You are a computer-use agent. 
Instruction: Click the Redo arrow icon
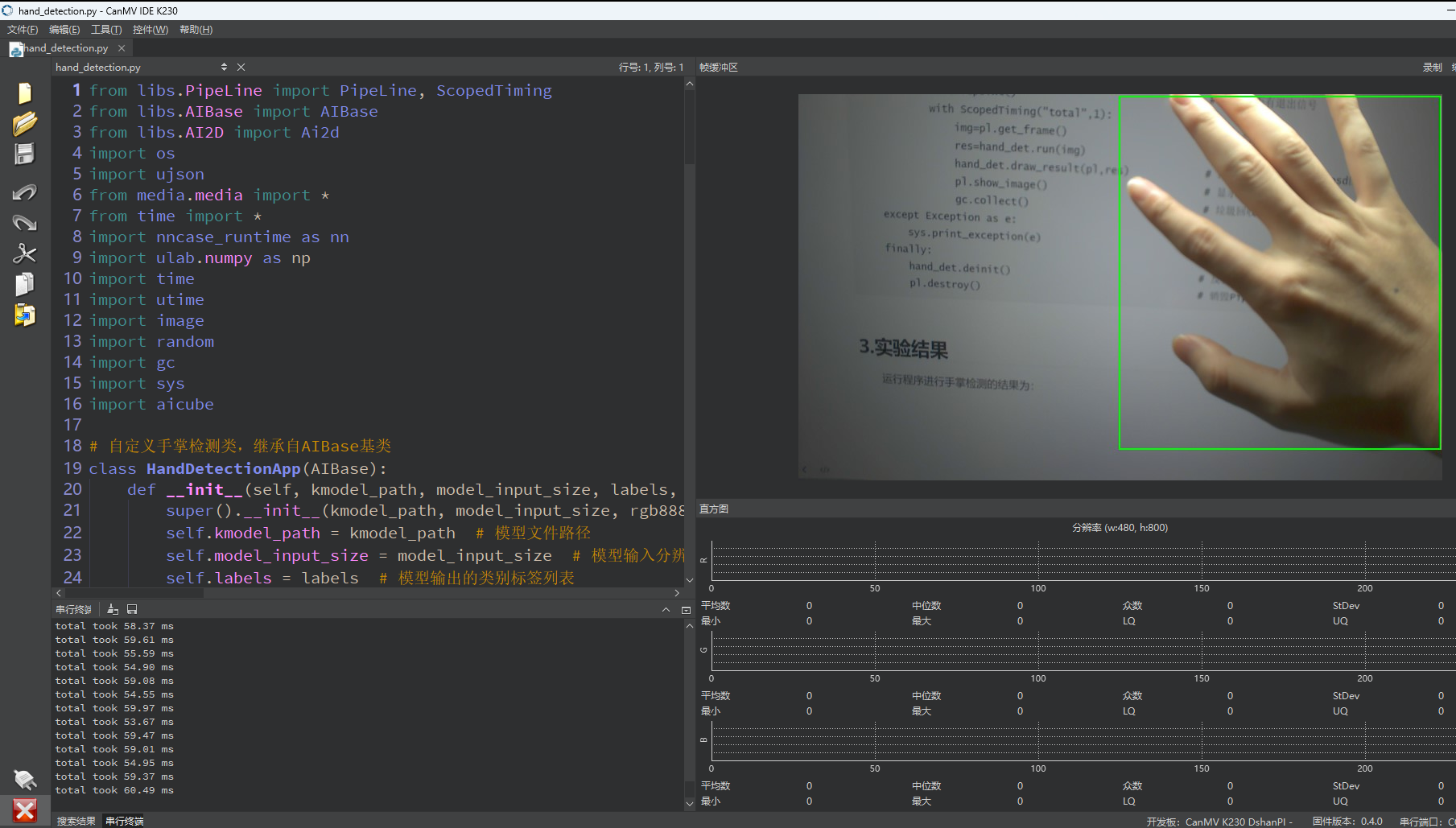point(25,223)
